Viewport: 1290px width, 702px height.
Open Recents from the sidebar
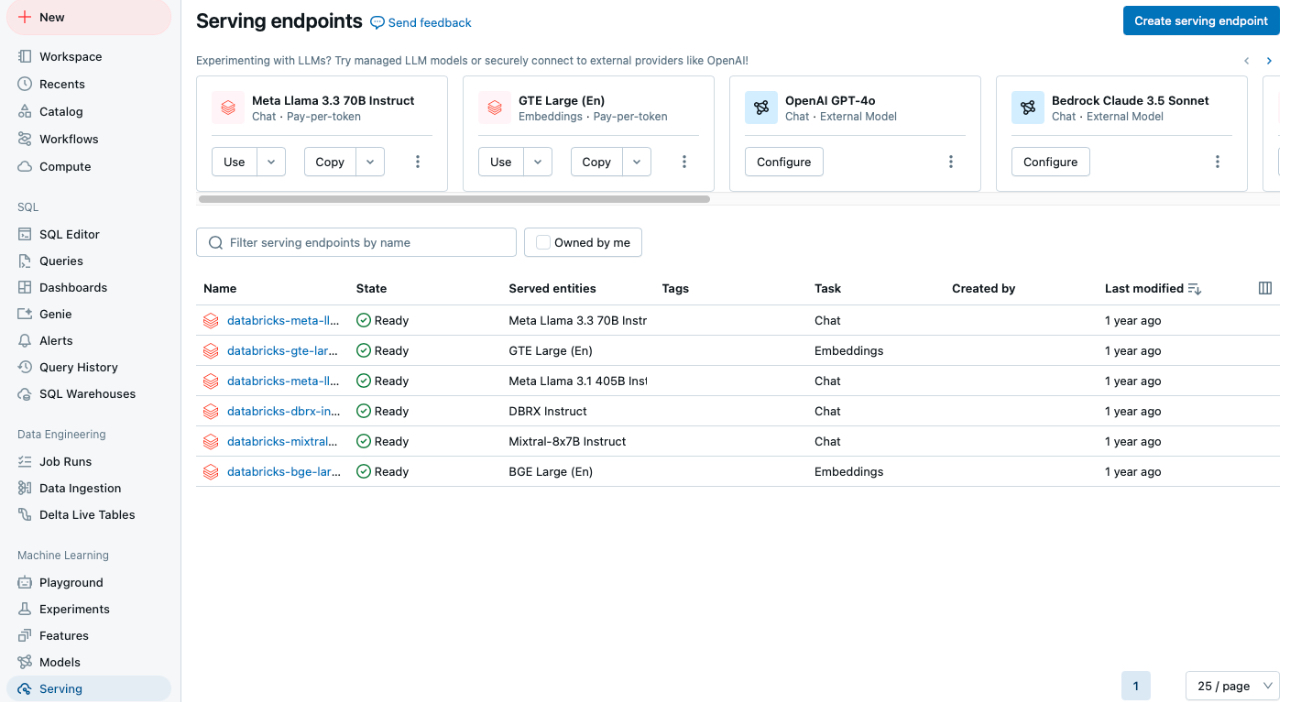pyautogui.click(x=61, y=84)
